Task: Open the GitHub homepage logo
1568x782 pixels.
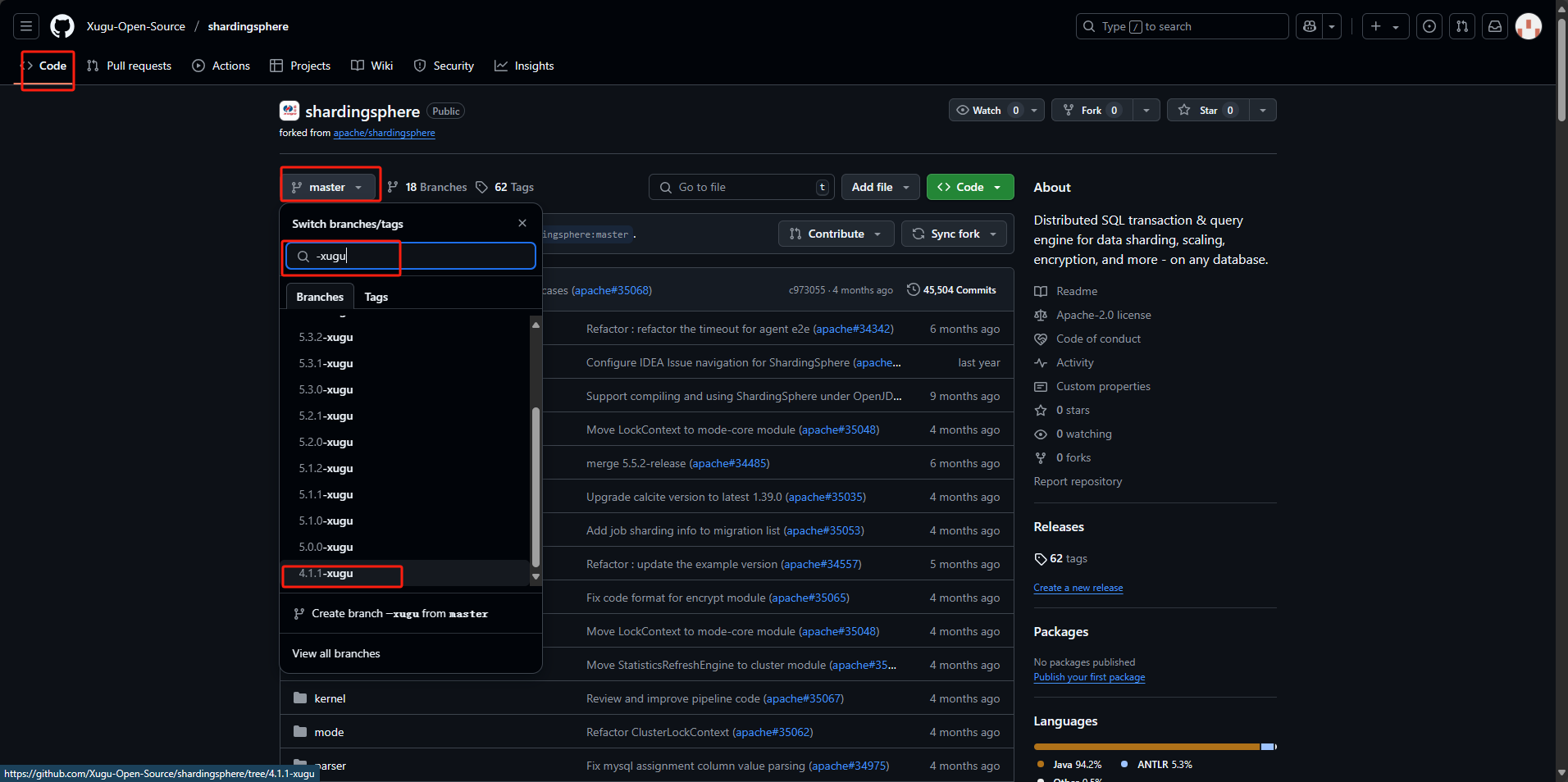Action: click(62, 26)
